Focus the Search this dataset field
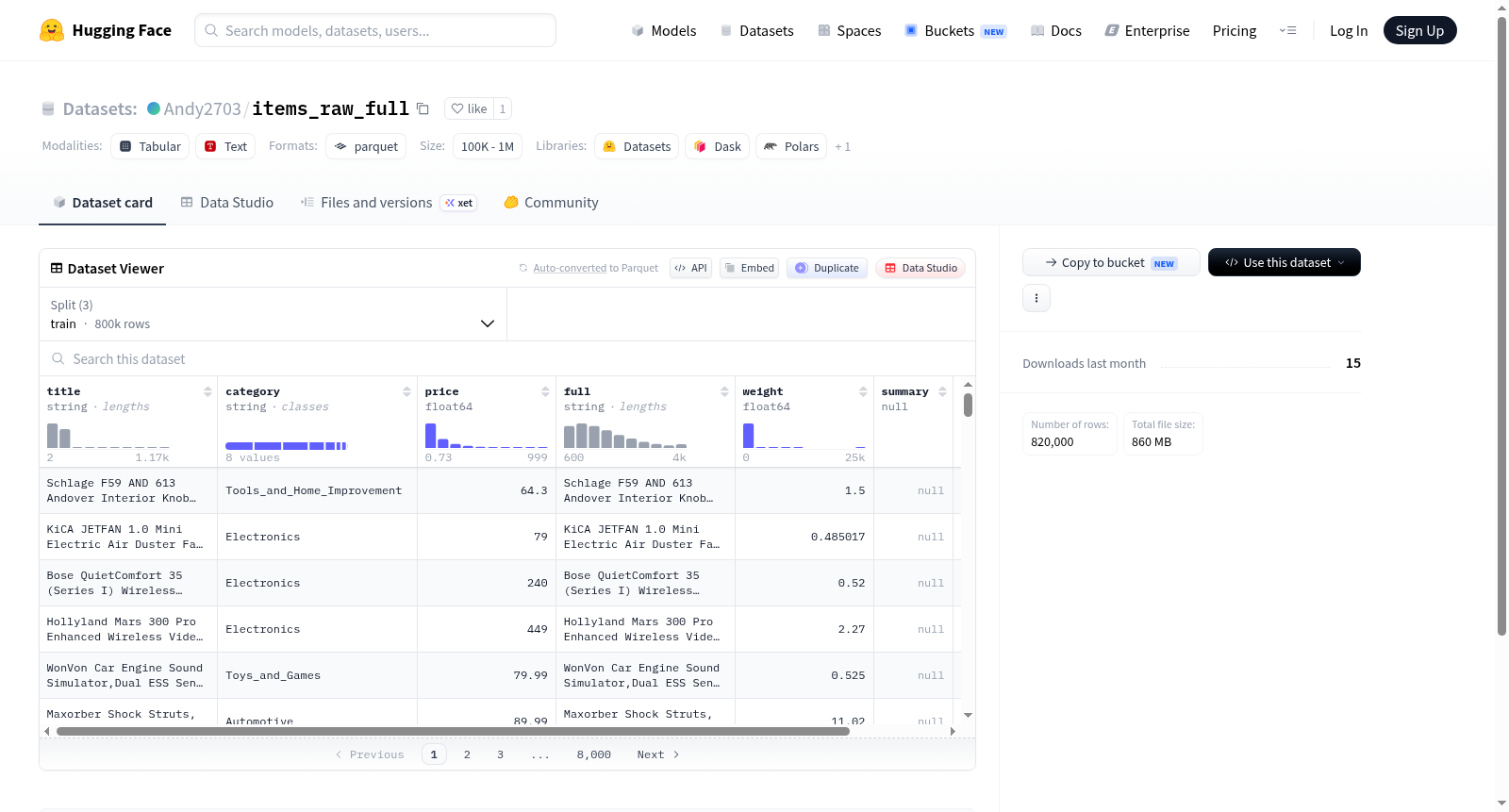1509x812 pixels. pos(507,359)
